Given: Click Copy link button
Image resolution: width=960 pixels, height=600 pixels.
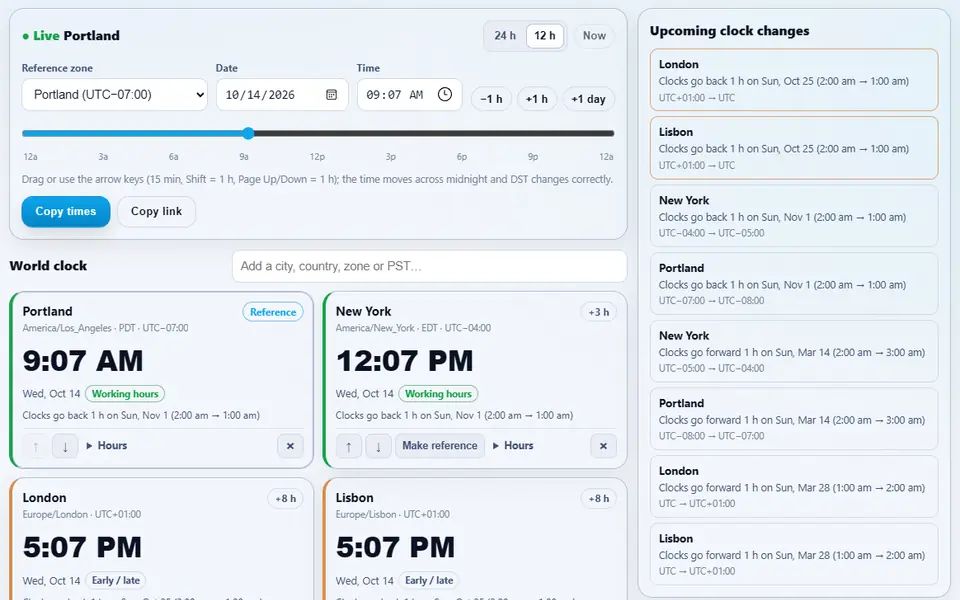Looking at the screenshot, I should (156, 211).
